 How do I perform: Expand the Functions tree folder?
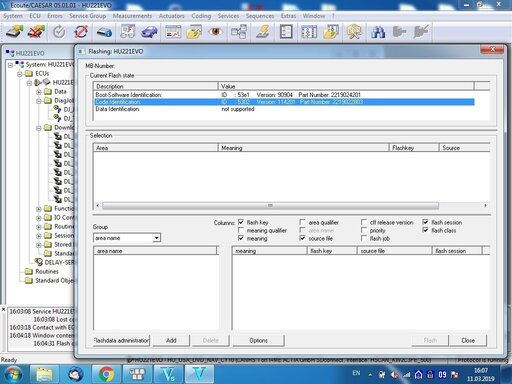click(x=39, y=209)
